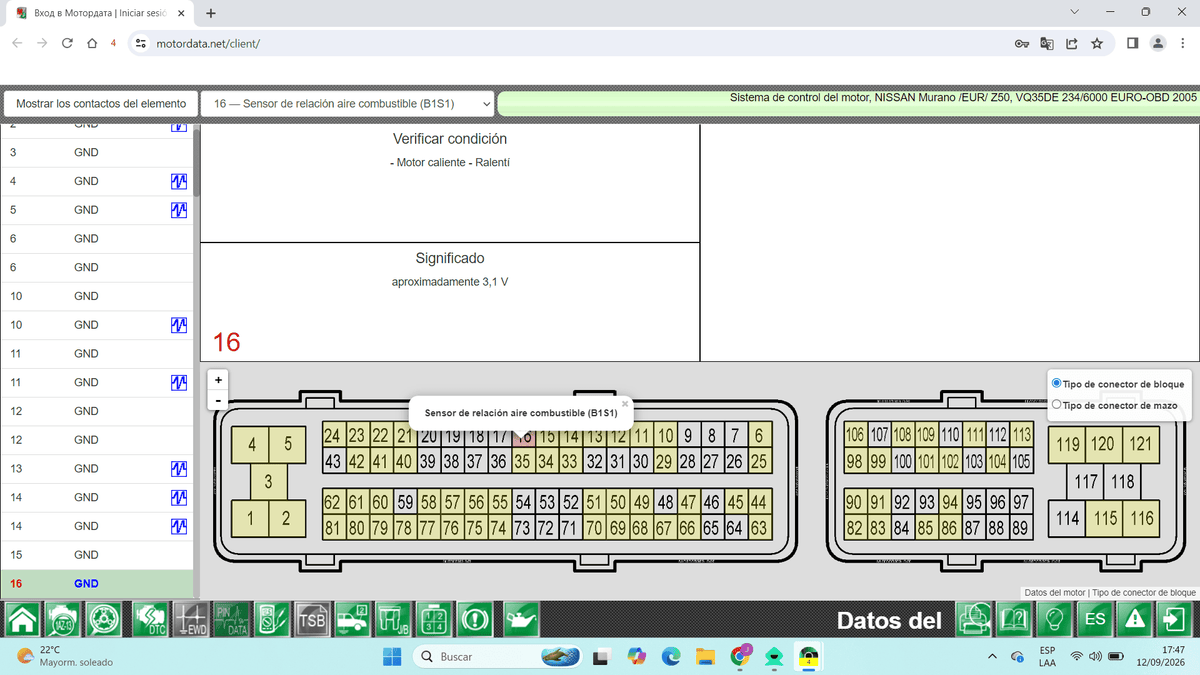Select pin 119 on the right connector
This screenshot has width=1200, height=675.
(1067, 444)
